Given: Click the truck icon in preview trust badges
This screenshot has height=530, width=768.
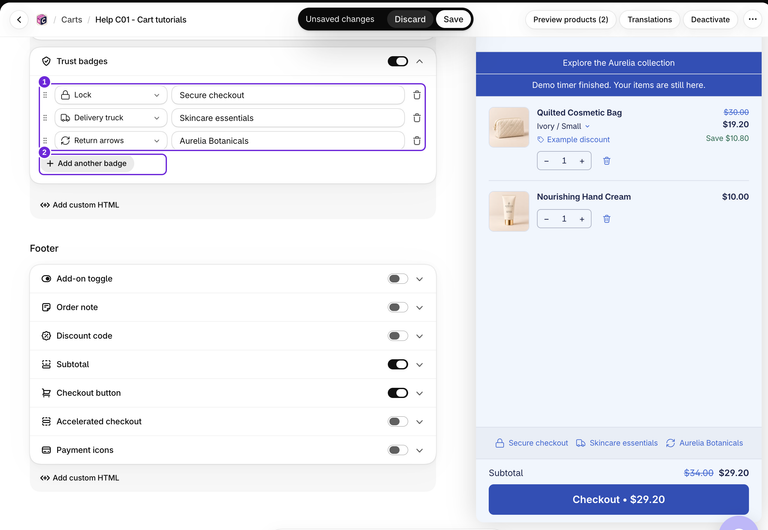Looking at the screenshot, I should coord(581,443).
